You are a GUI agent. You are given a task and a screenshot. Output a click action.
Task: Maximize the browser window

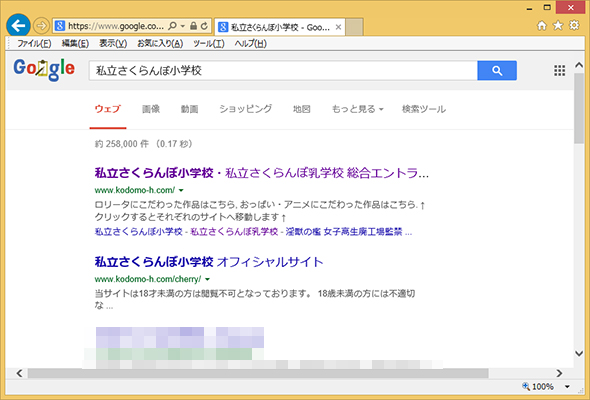coord(547,8)
